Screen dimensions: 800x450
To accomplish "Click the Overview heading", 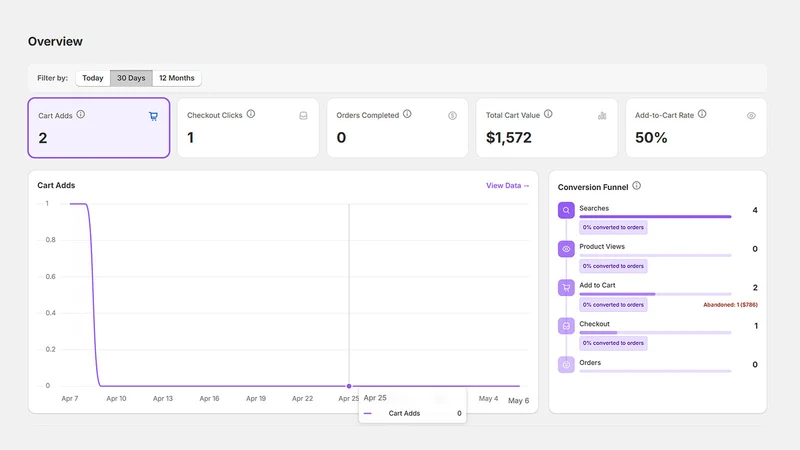I will coord(55,42).
